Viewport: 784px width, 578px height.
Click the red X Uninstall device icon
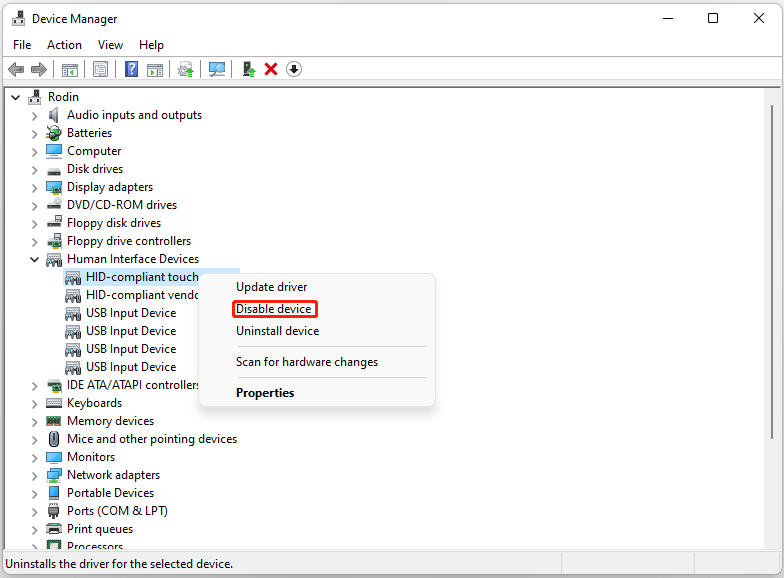coord(271,69)
